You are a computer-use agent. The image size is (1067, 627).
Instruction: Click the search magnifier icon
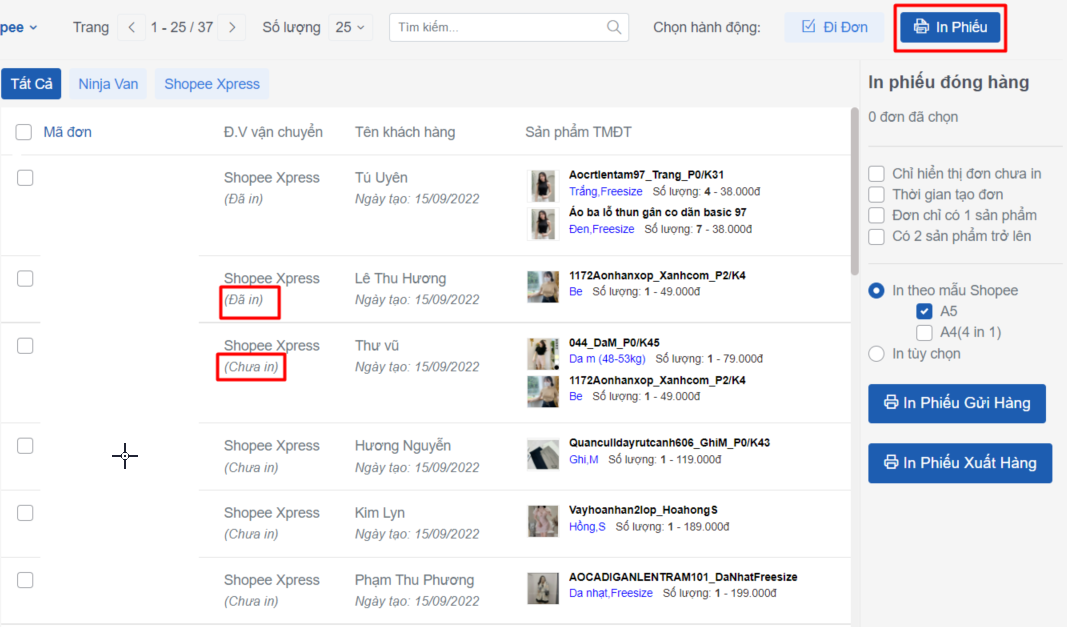coord(613,27)
